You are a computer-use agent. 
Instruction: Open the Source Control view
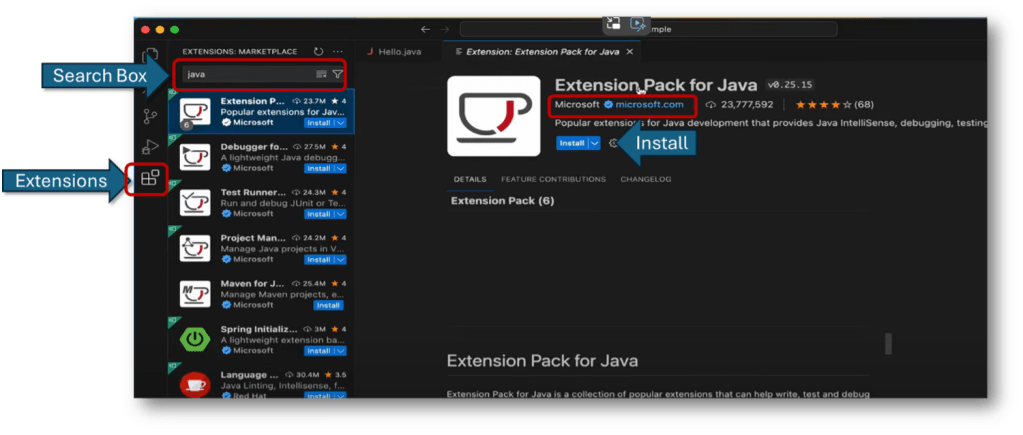point(150,116)
